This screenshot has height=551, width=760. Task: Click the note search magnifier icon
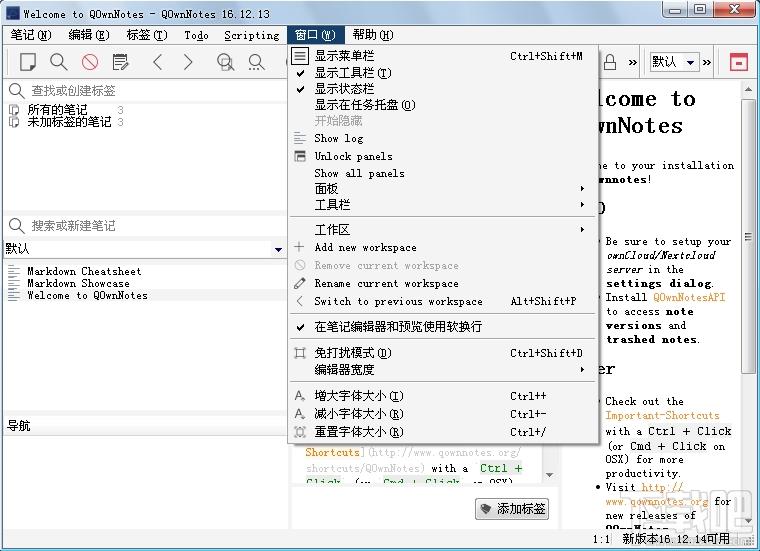pyautogui.click(x=16, y=225)
